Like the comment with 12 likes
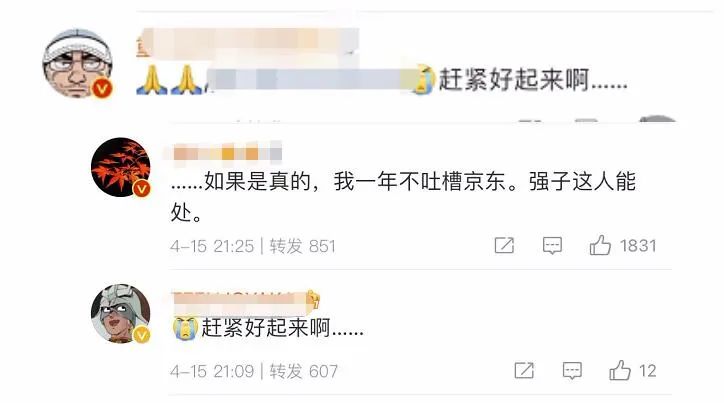The width and height of the screenshot is (724, 403). pyautogui.click(x=620, y=370)
